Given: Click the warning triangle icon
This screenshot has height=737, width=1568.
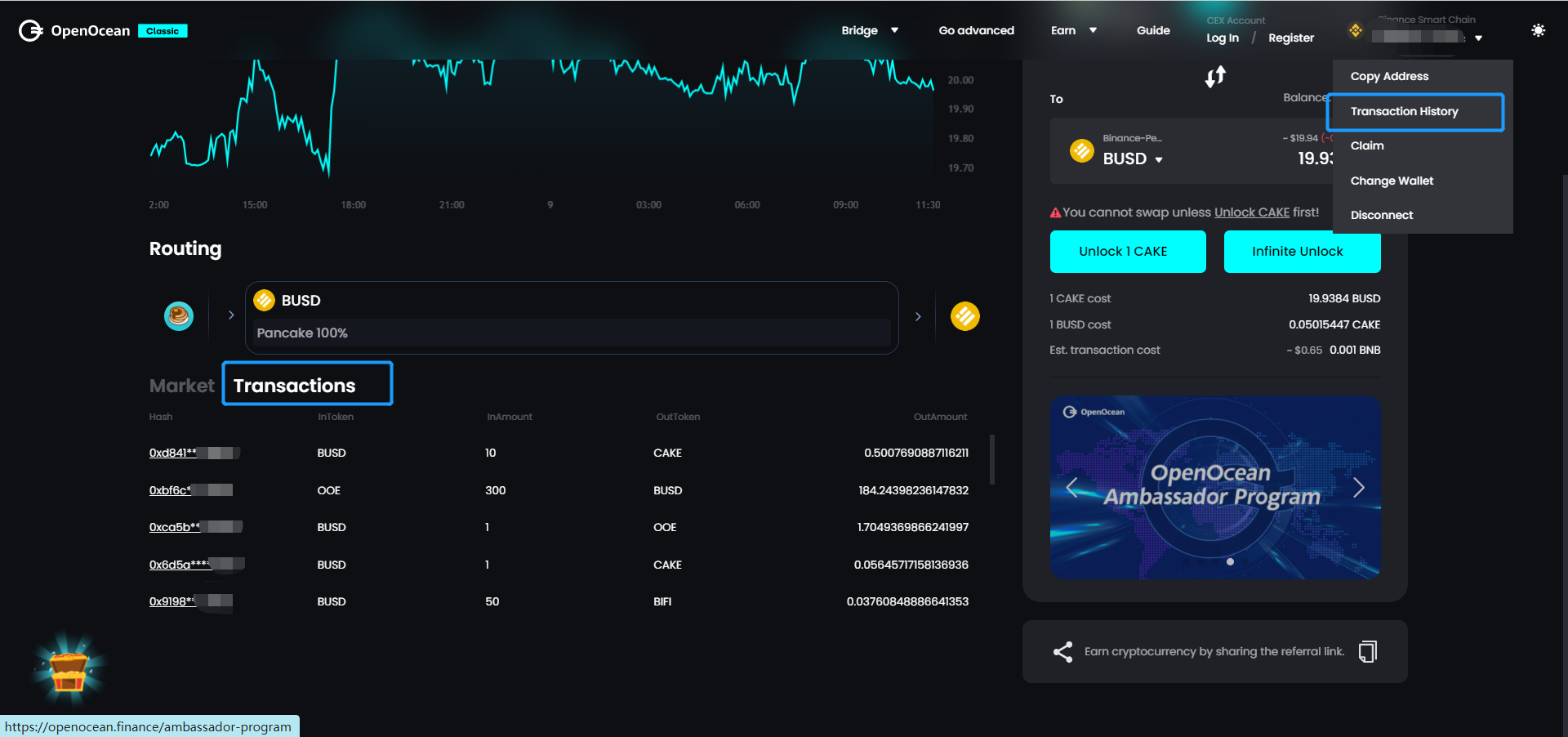Looking at the screenshot, I should (x=1055, y=212).
